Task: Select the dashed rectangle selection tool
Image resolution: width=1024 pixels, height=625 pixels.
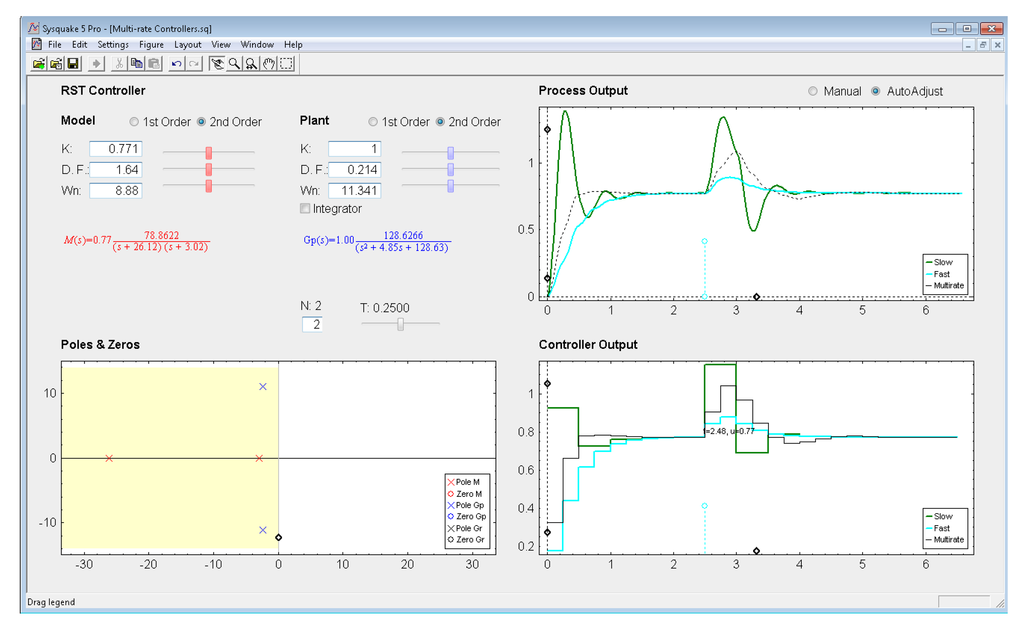Action: click(x=287, y=63)
